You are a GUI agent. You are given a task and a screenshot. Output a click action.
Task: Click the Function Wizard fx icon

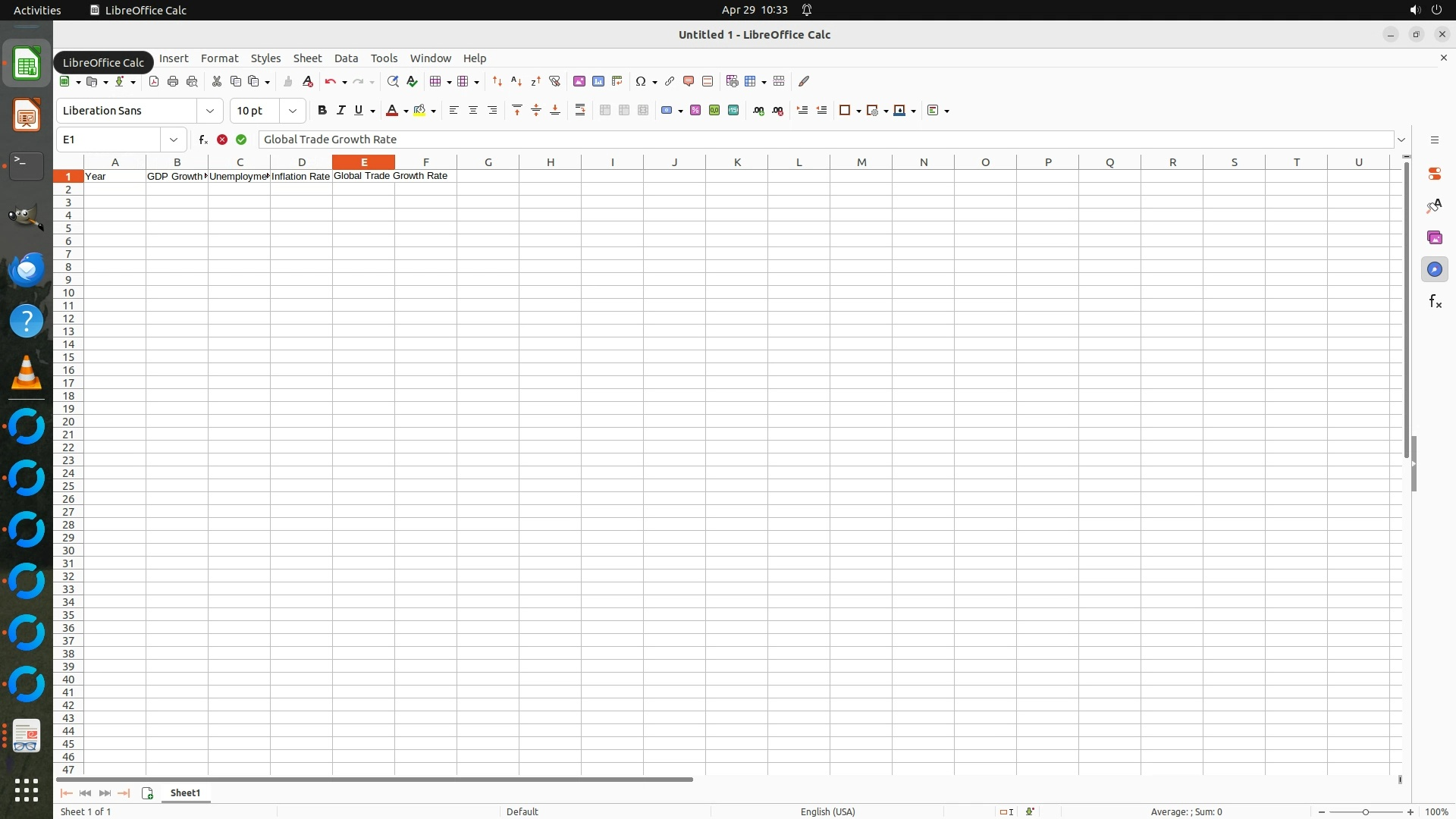[202, 140]
